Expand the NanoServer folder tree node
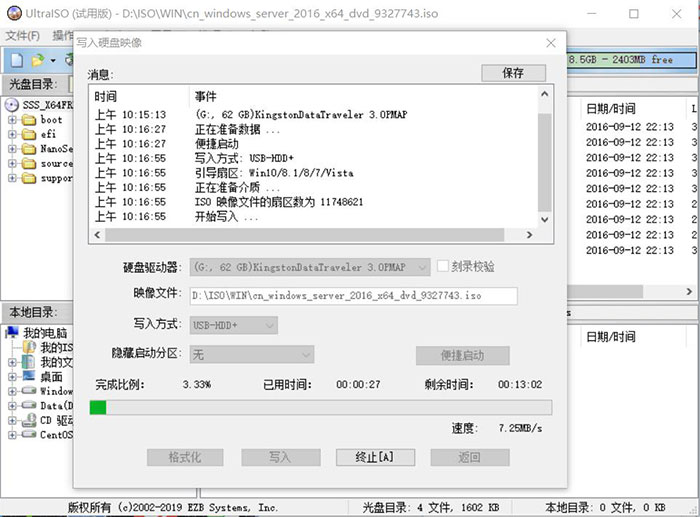The height and width of the screenshot is (517, 700). (x=12, y=149)
